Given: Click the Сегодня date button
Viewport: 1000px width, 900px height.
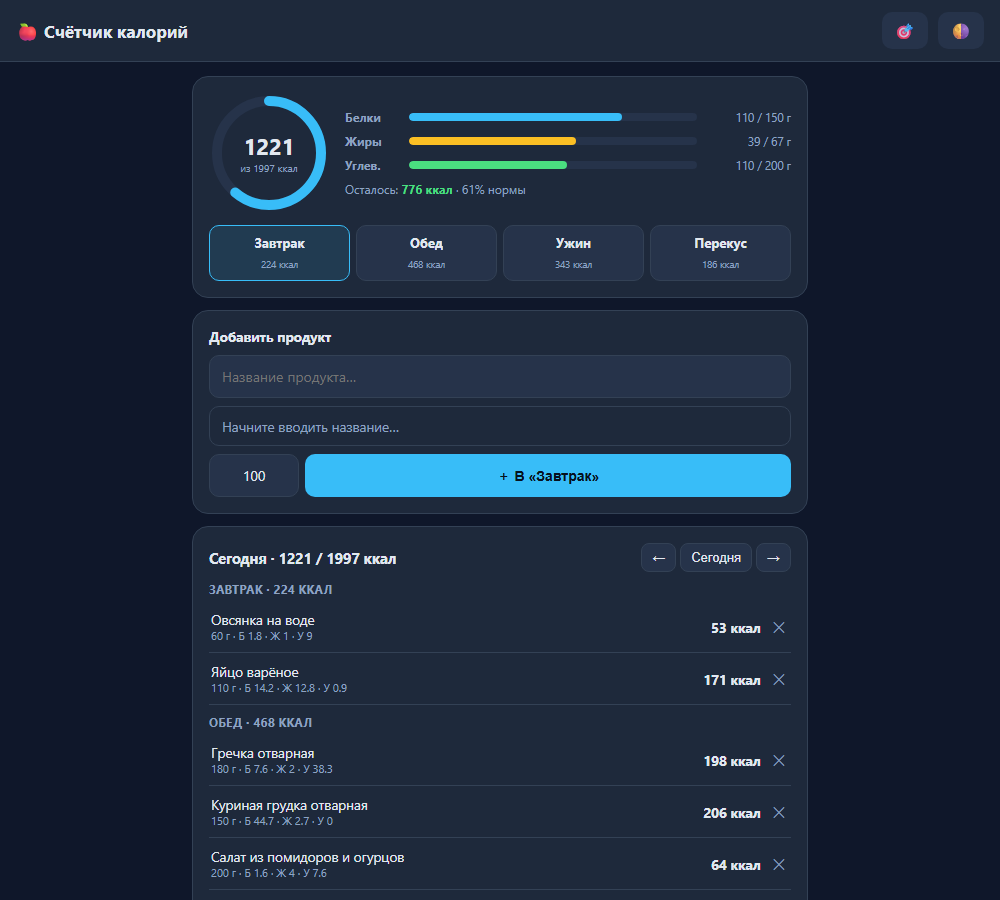Looking at the screenshot, I should [716, 558].
